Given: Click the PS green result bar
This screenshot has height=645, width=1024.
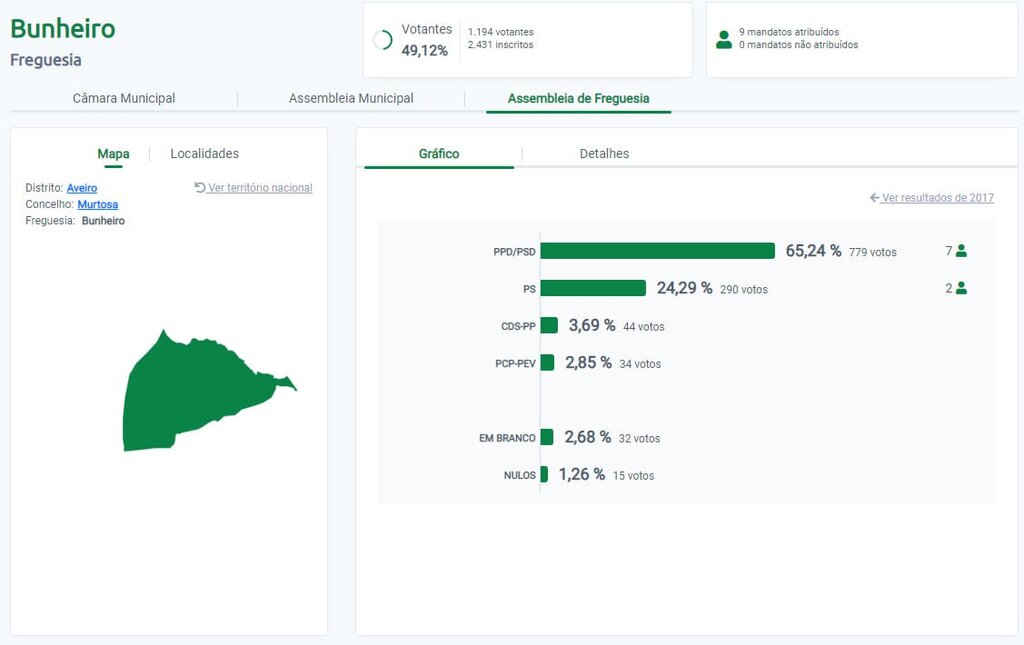Looking at the screenshot, I should click(x=593, y=288).
